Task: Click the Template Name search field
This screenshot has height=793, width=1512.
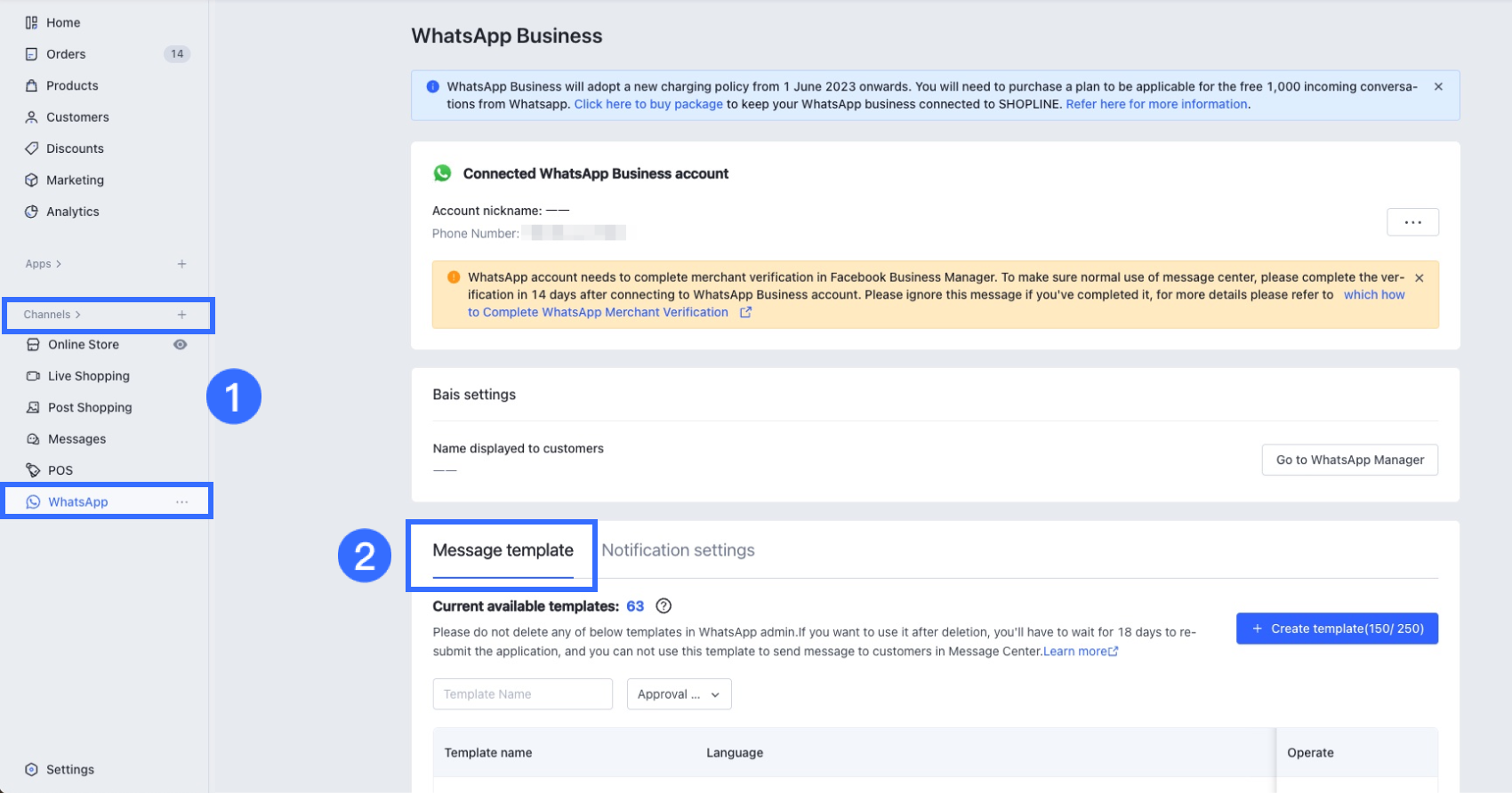Action: click(522, 694)
